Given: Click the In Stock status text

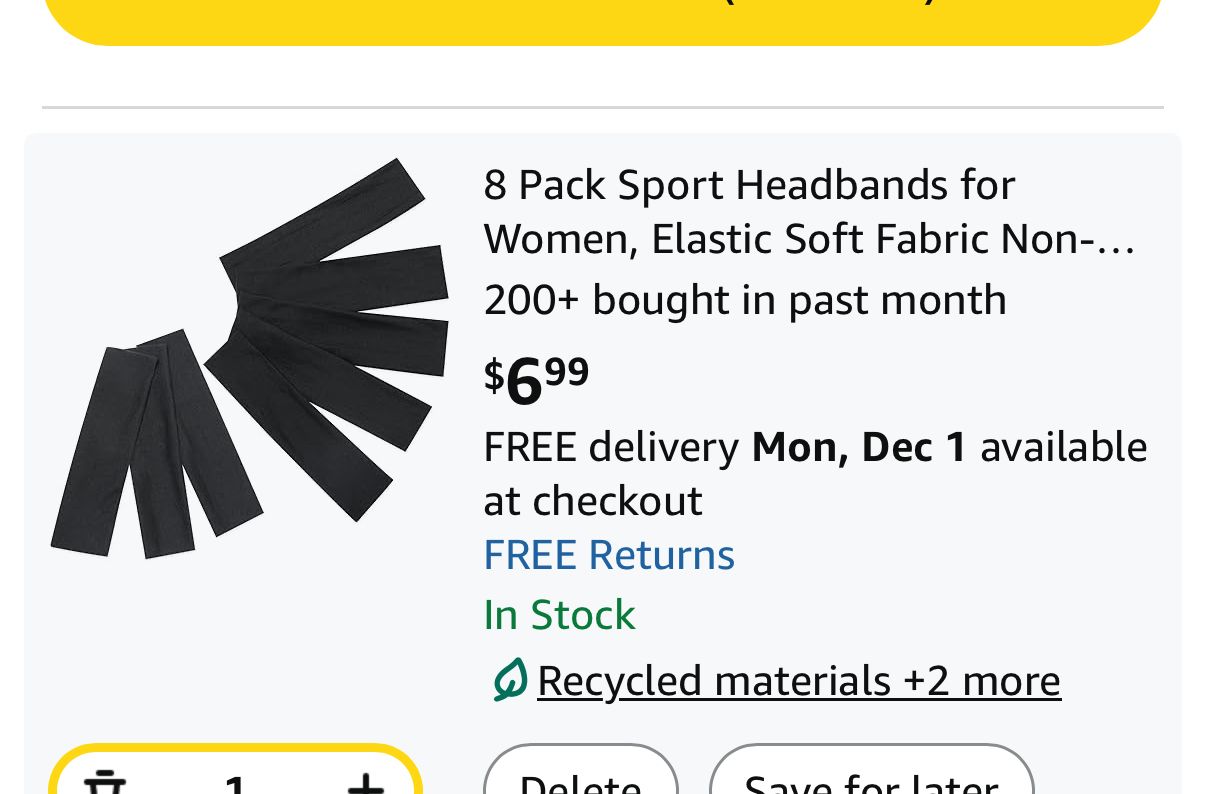Looking at the screenshot, I should 559,615.
